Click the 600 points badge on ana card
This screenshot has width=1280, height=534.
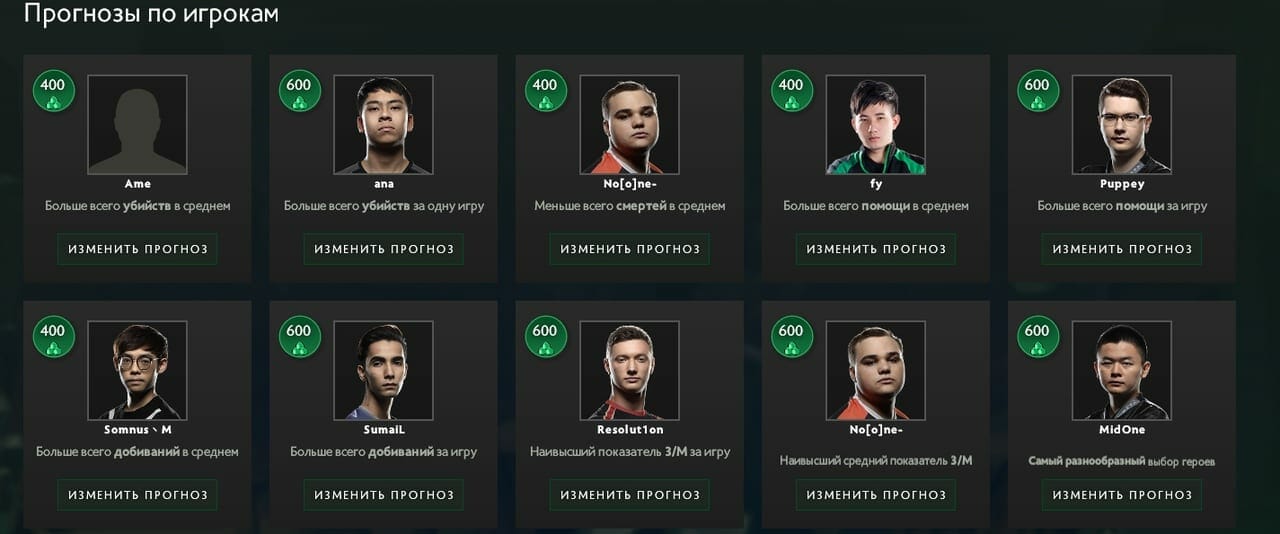(x=299, y=90)
